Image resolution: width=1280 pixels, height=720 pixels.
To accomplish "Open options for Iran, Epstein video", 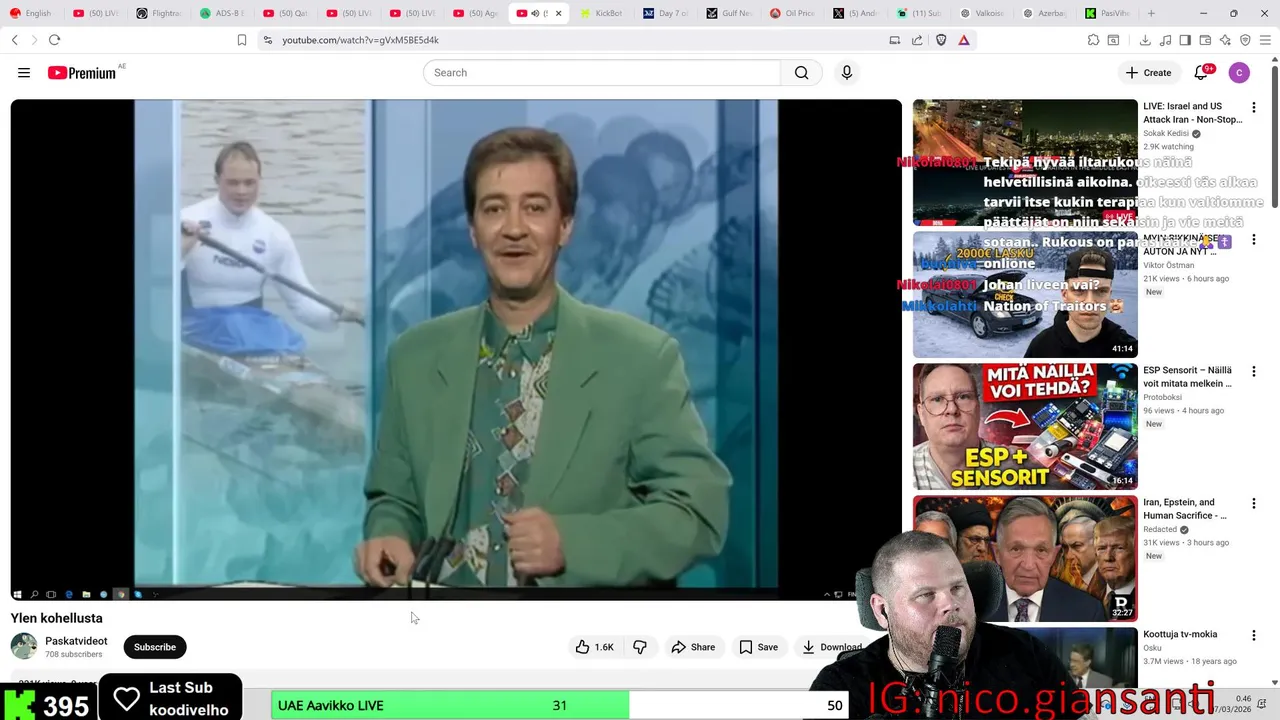I will 1254,503.
